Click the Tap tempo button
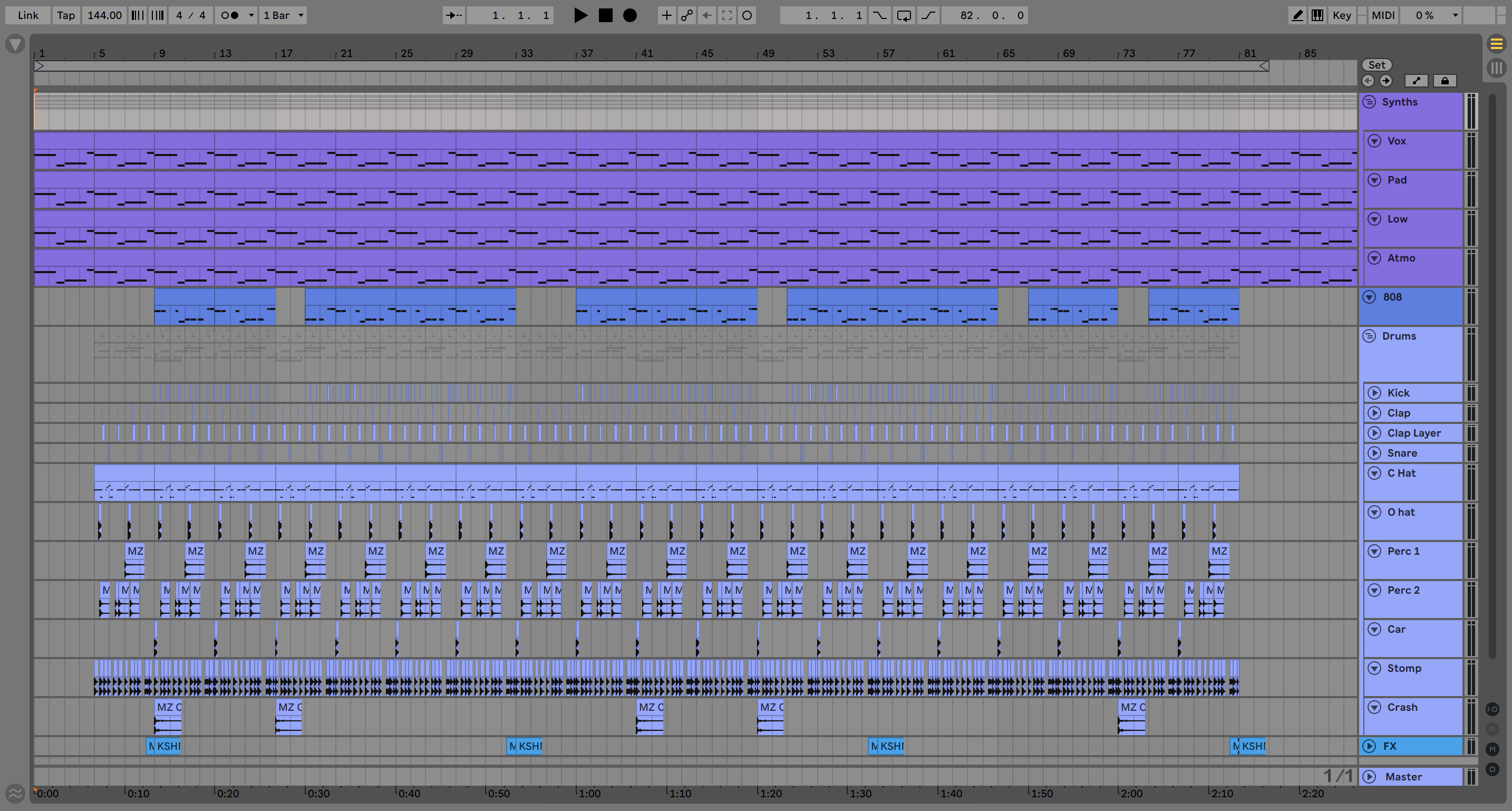The width and height of the screenshot is (1512, 811). coord(66,15)
